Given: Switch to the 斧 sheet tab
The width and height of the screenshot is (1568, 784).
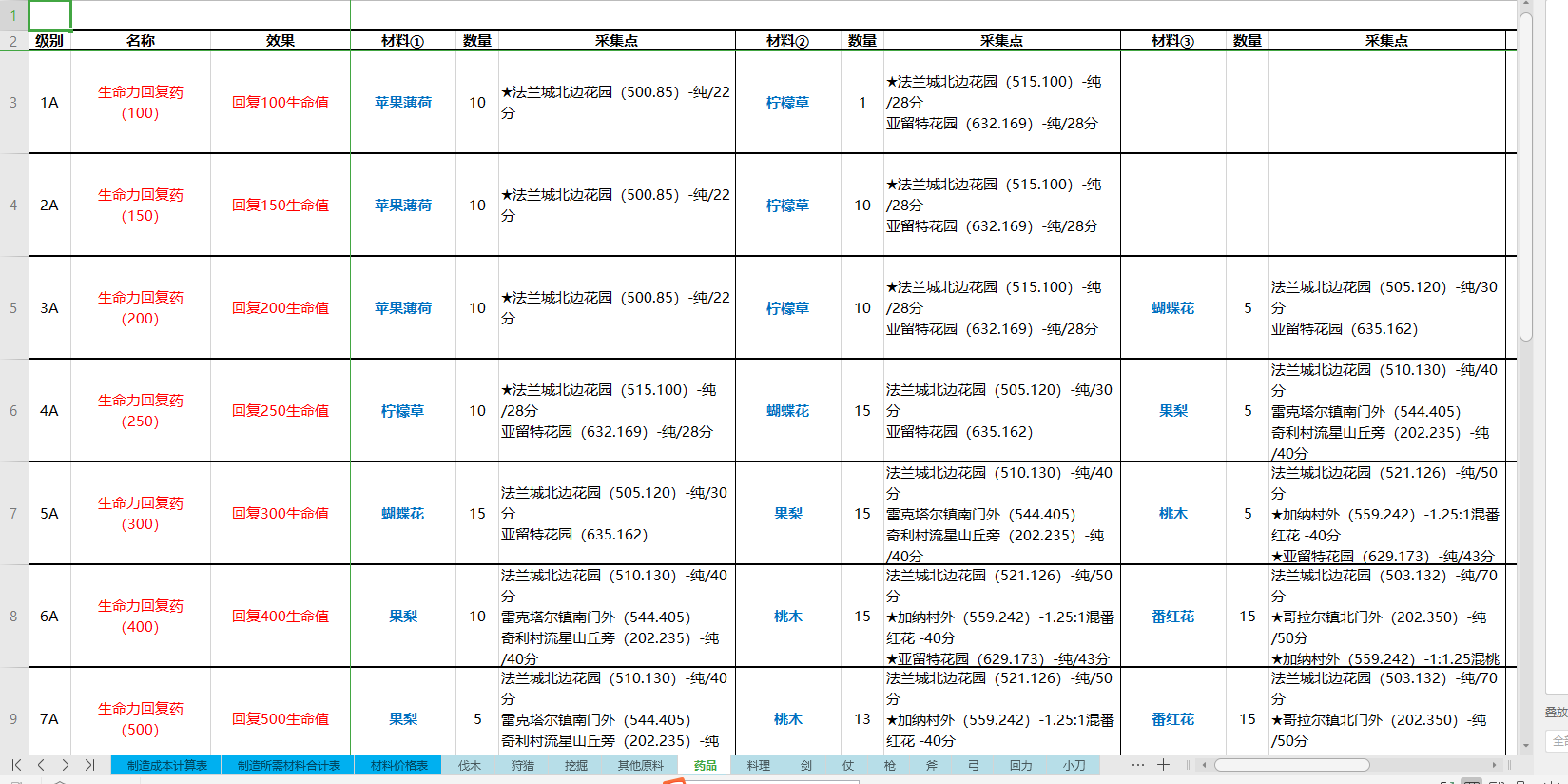Looking at the screenshot, I should pyautogui.click(x=931, y=765).
